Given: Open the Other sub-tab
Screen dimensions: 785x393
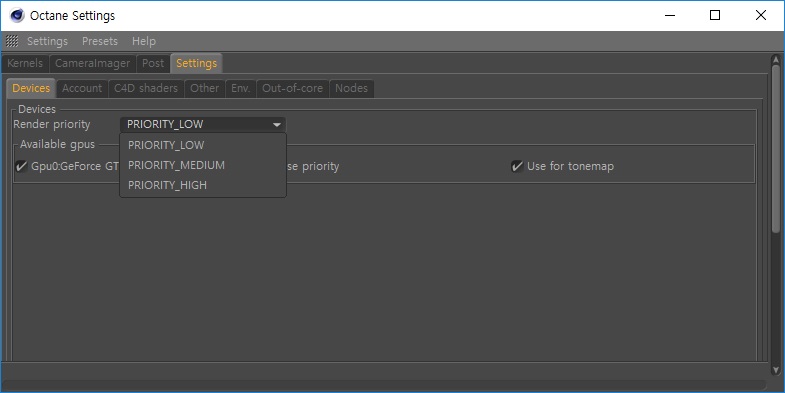Looking at the screenshot, I should pyautogui.click(x=204, y=88).
